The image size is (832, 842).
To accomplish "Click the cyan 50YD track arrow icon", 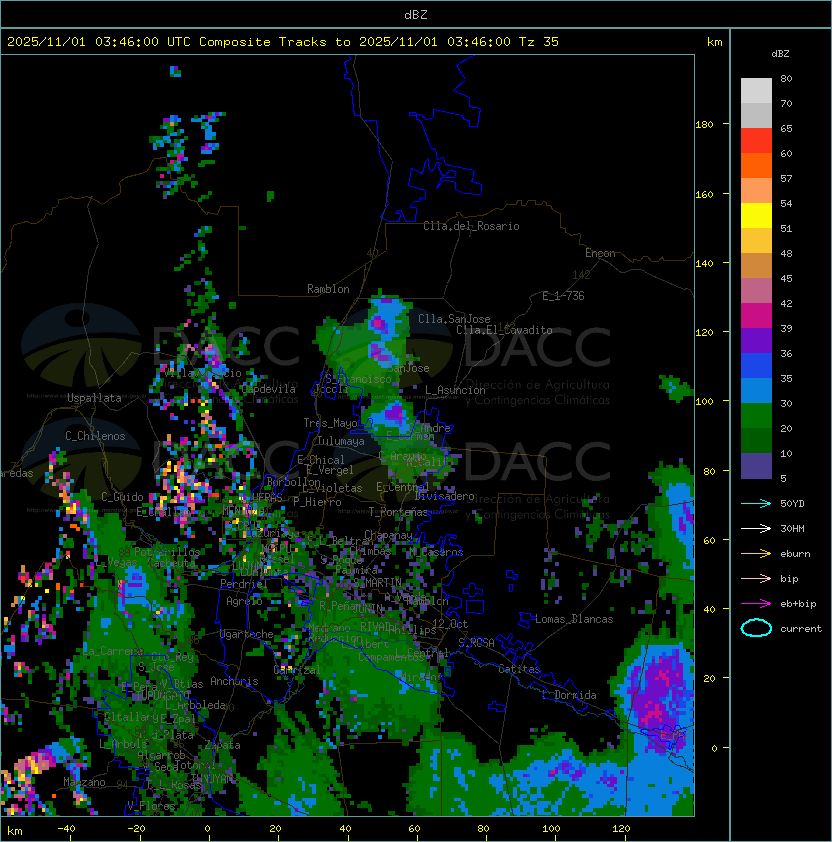I will coord(756,503).
